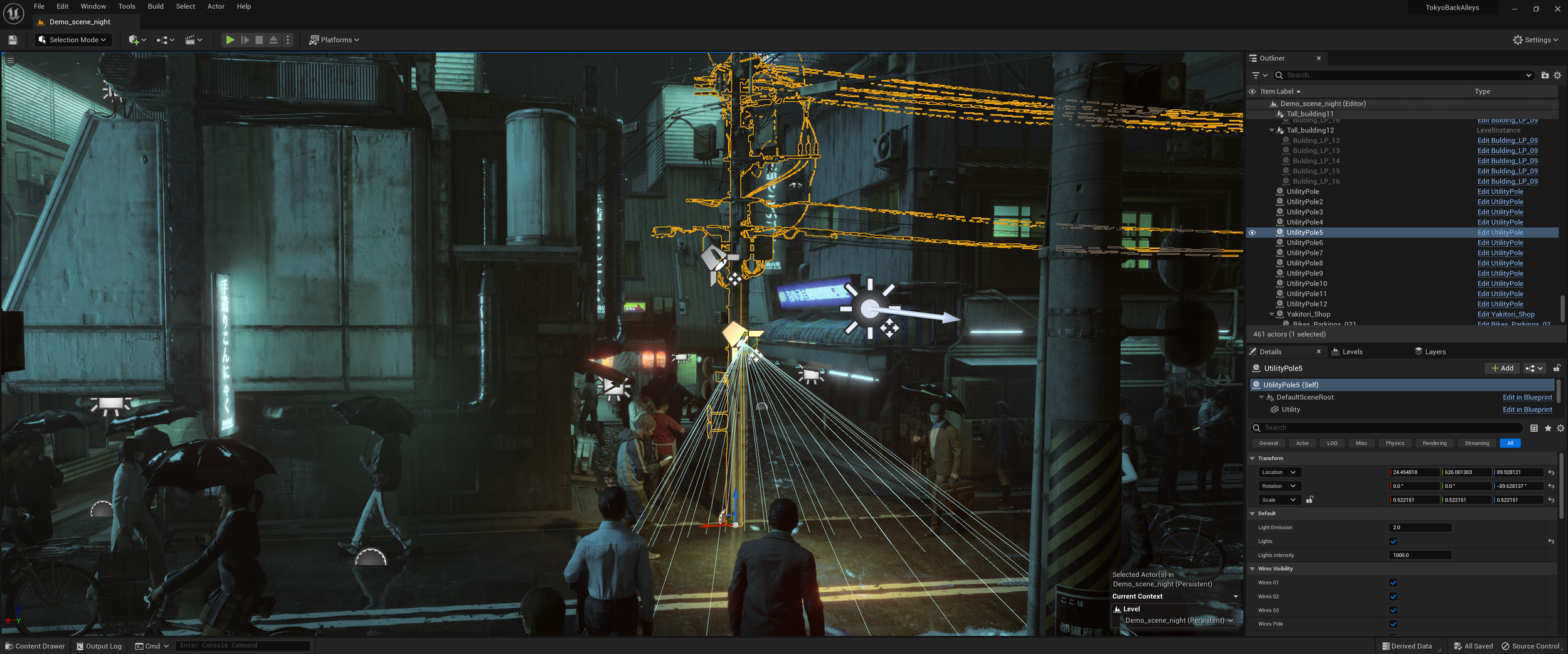Create new folder in Outliner
This screenshot has height=654, width=1568.
pos(1545,75)
